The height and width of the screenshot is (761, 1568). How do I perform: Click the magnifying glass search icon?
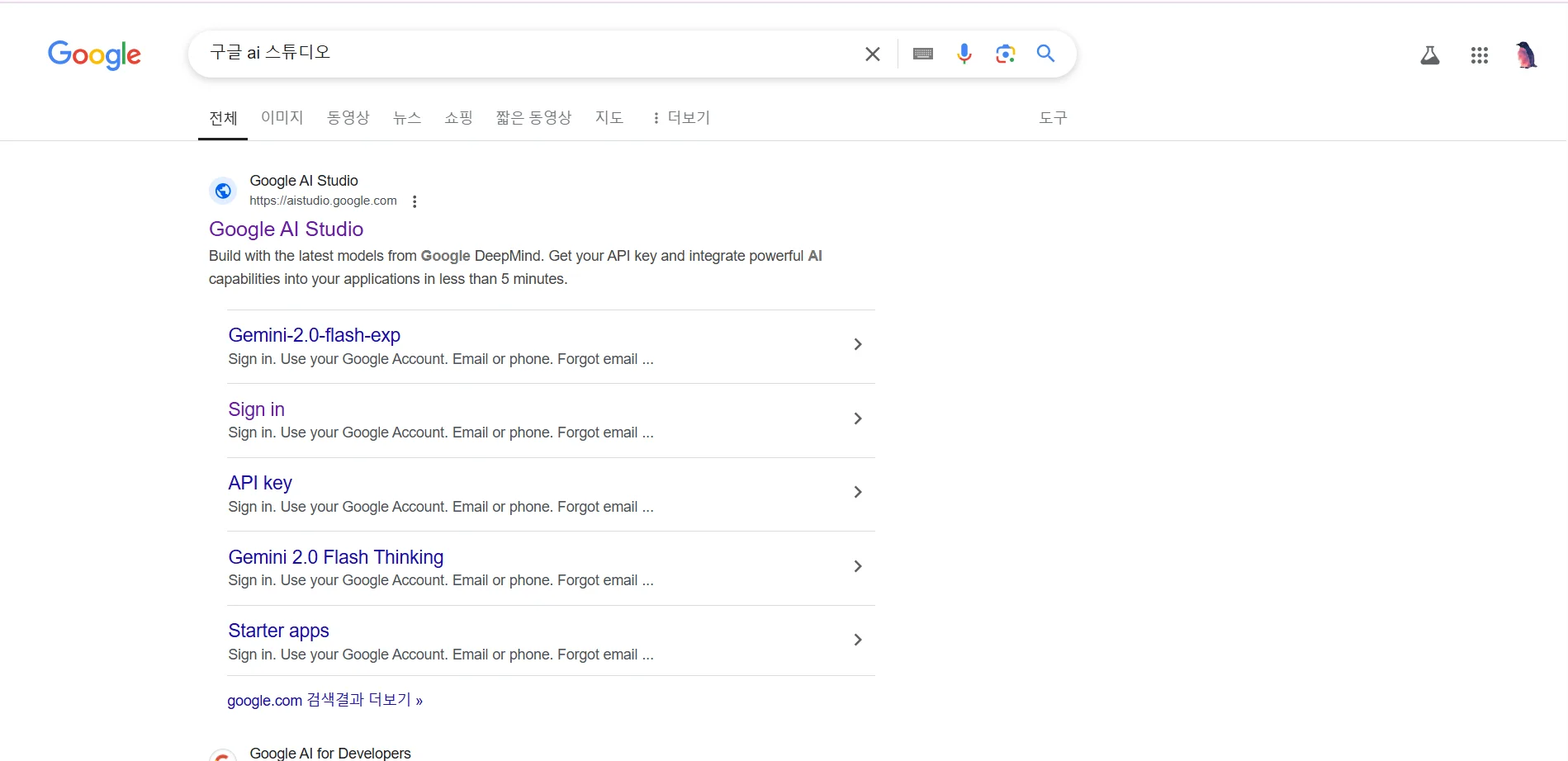coord(1045,54)
